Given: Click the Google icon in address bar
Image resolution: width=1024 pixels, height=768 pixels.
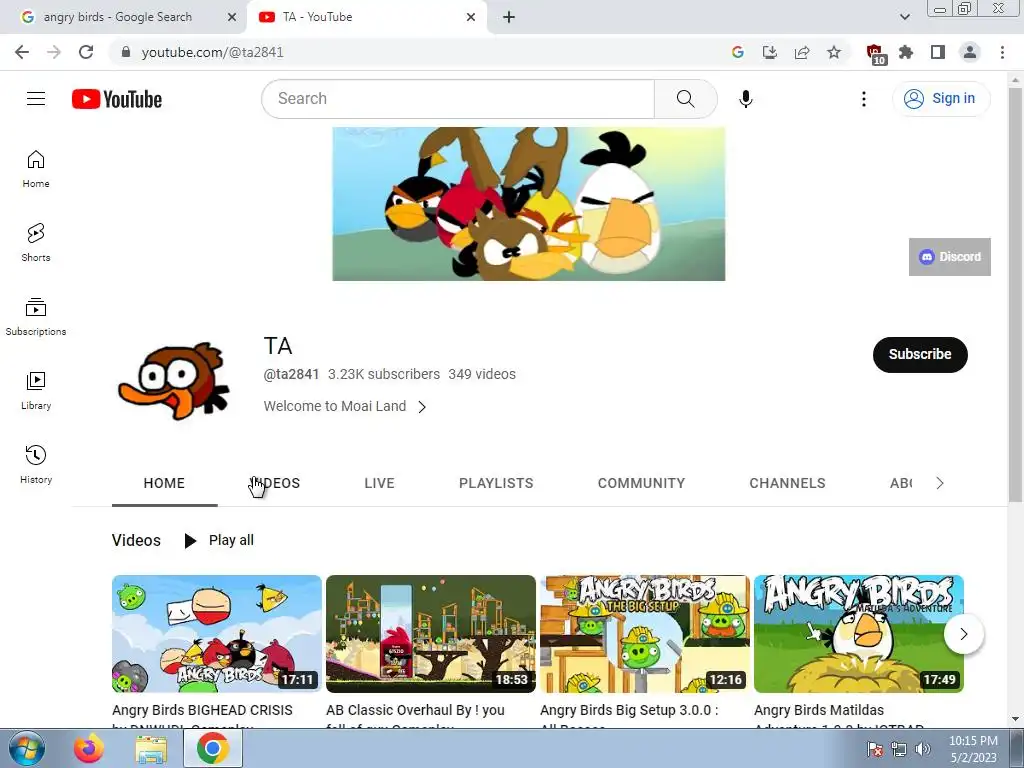Looking at the screenshot, I should 737,52.
